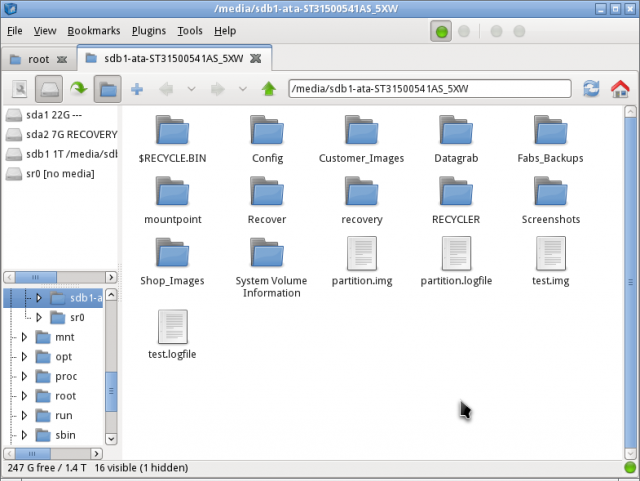640x481 pixels.
Task: Select sda2 7G RECOVERY device
Action: 62,134
